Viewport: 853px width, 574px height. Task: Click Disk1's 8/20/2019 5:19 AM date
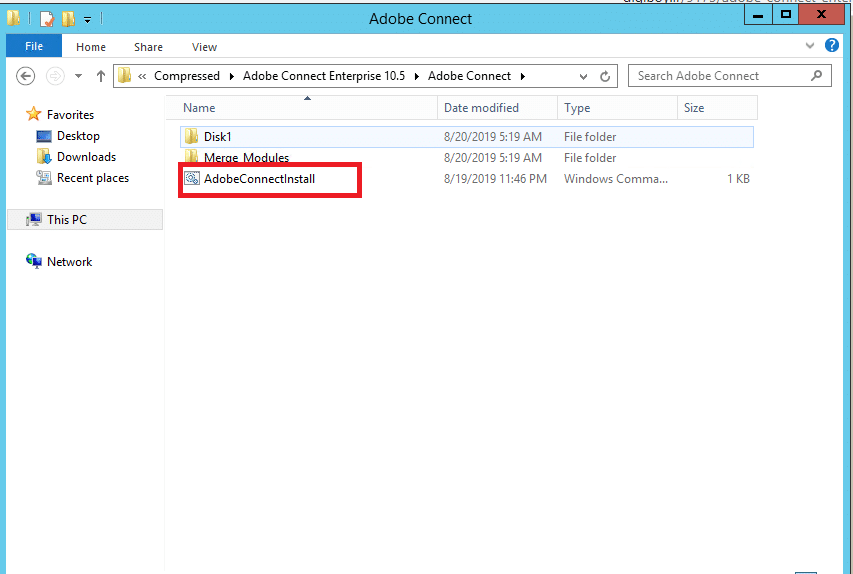pos(492,137)
